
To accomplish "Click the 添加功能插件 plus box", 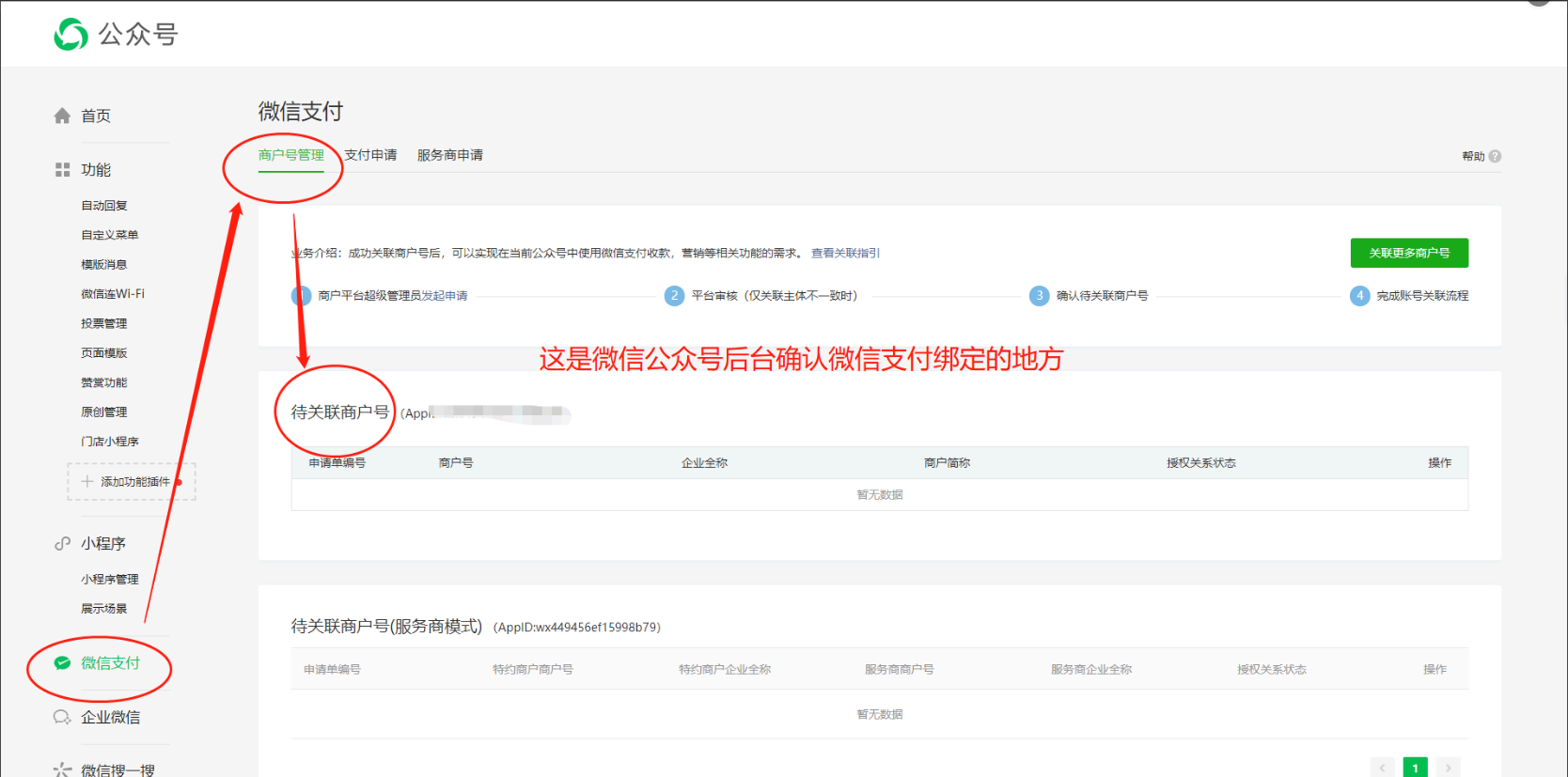I will click(x=131, y=482).
